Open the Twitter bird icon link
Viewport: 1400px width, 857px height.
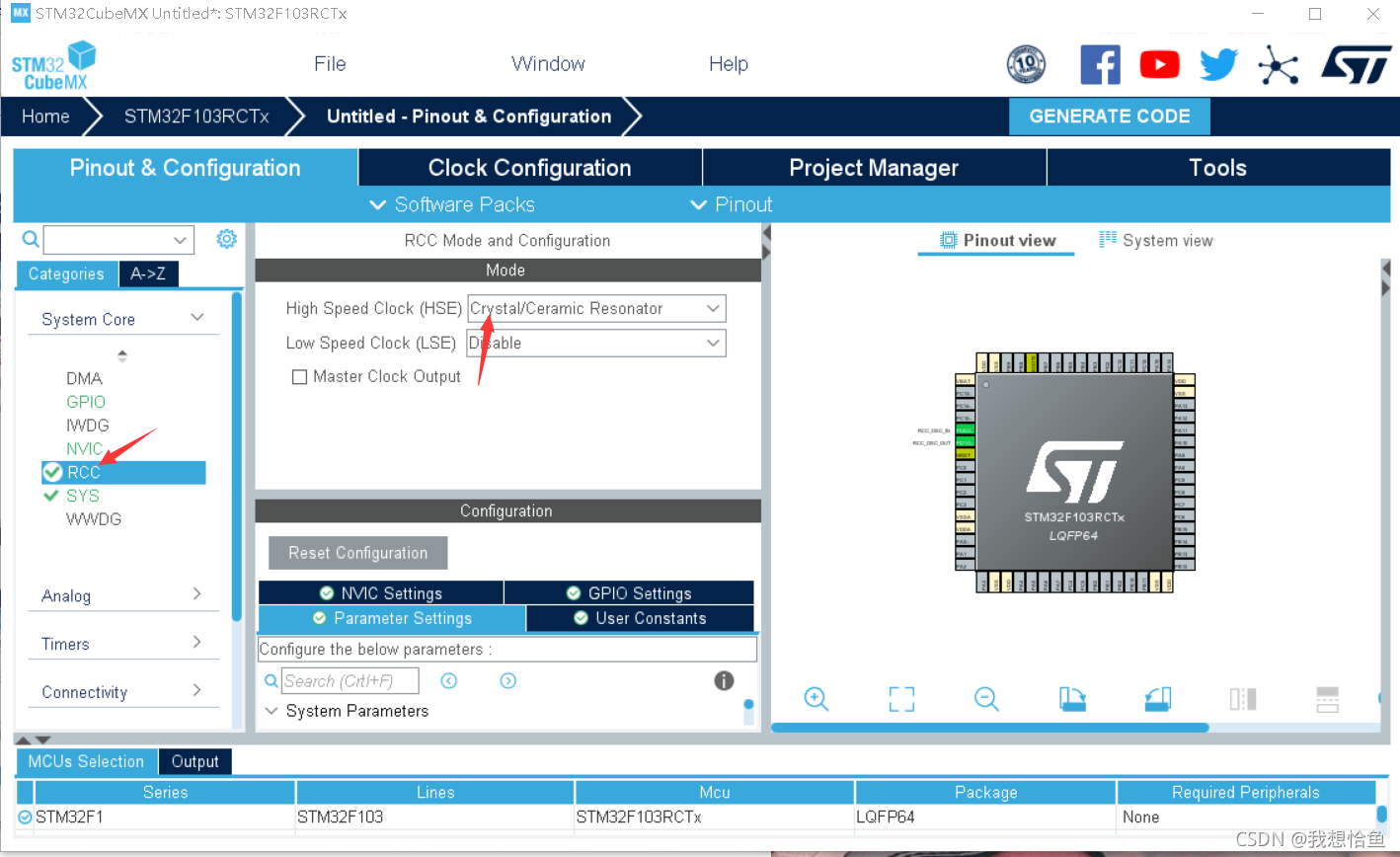[1218, 65]
